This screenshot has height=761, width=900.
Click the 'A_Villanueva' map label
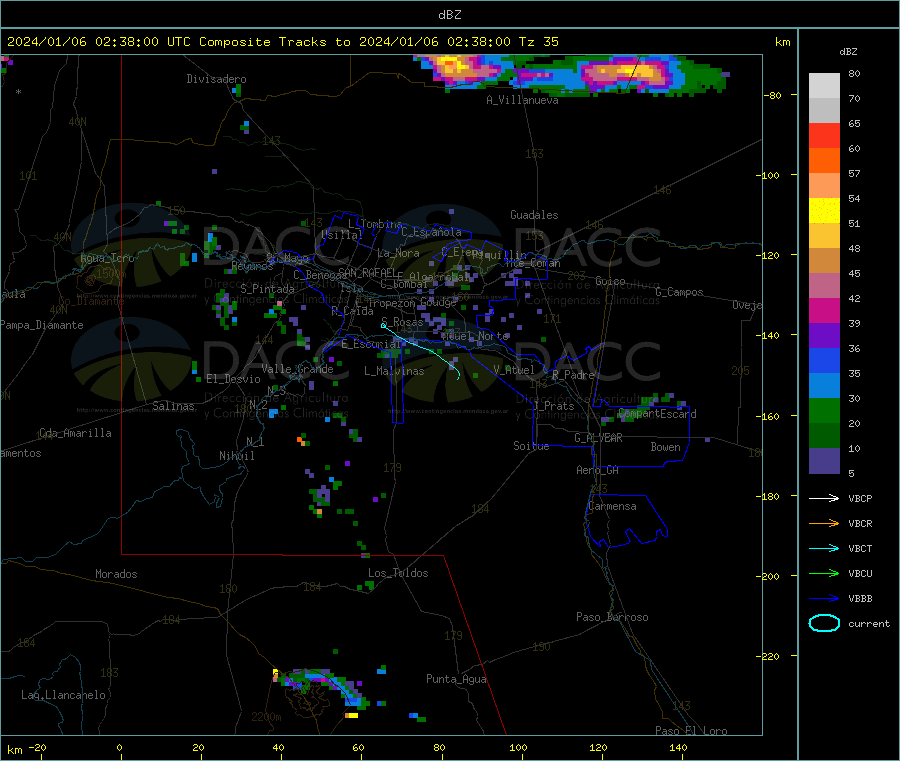point(522,100)
